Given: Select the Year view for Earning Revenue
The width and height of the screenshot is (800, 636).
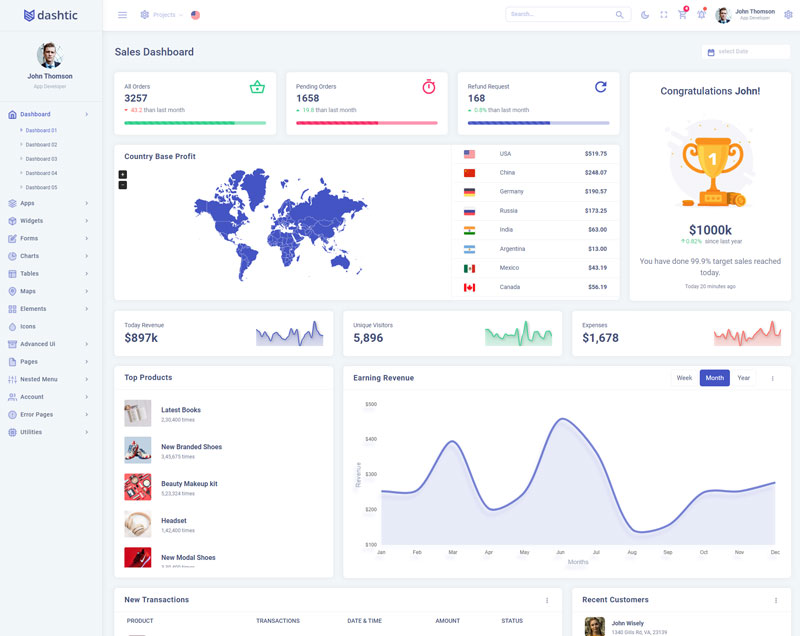Looking at the screenshot, I should click(x=743, y=378).
